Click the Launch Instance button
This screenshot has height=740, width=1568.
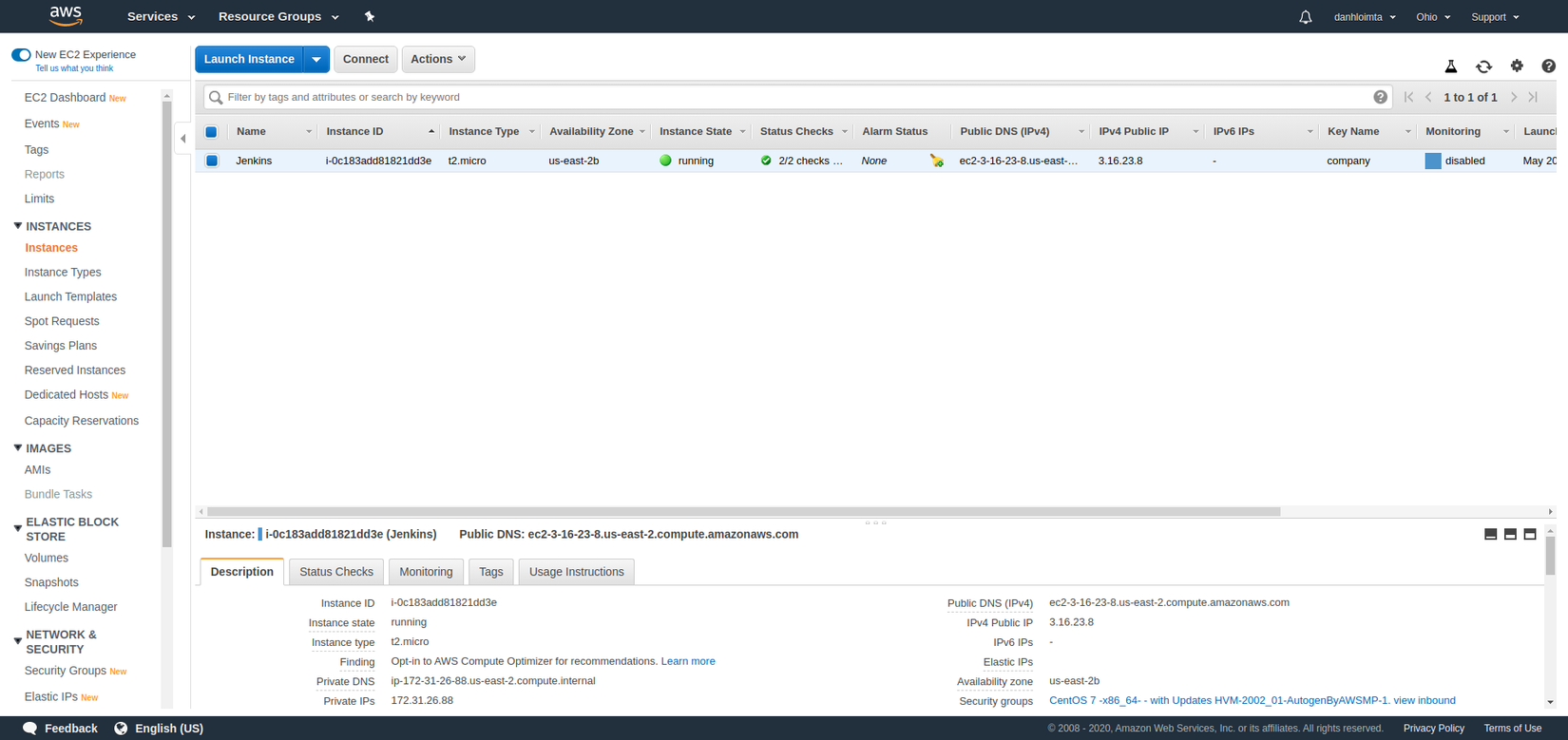click(x=249, y=59)
